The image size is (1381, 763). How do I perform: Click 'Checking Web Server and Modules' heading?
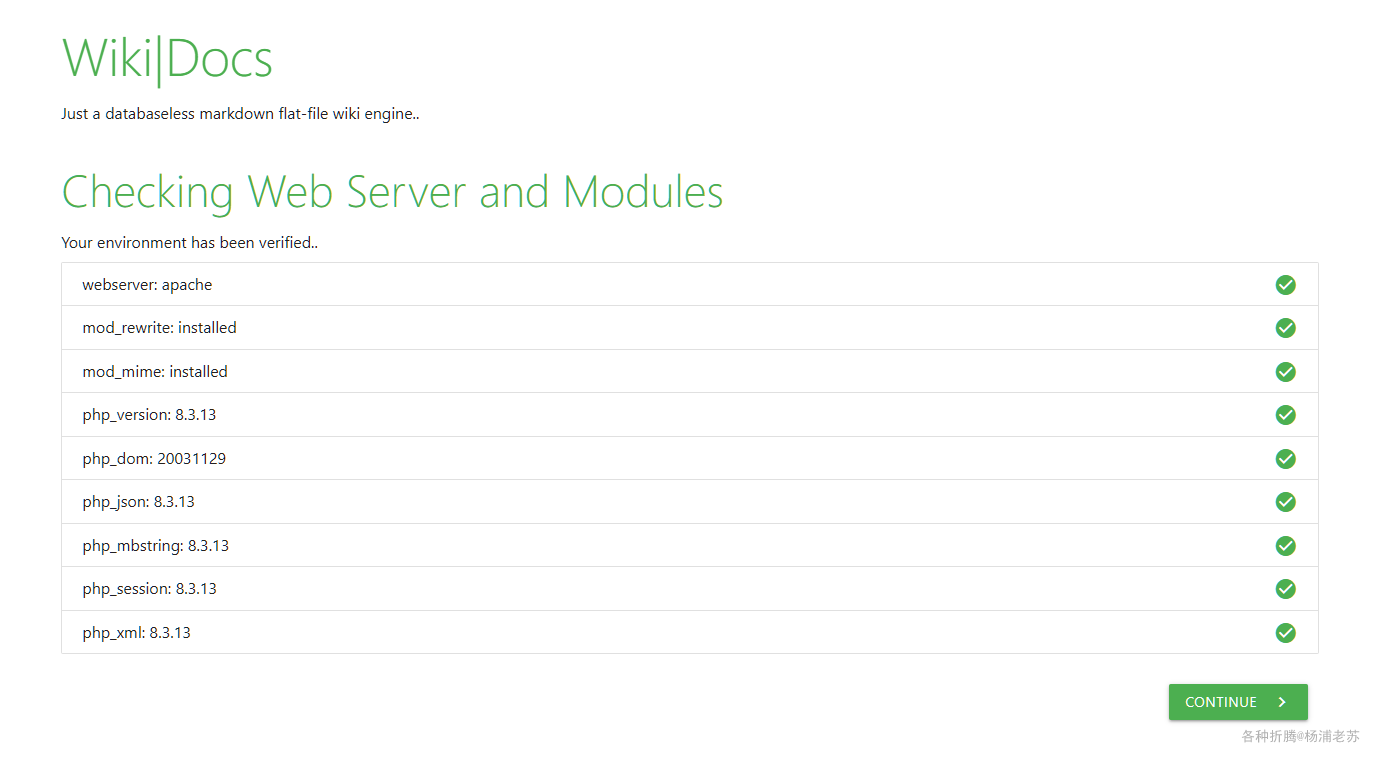click(392, 192)
